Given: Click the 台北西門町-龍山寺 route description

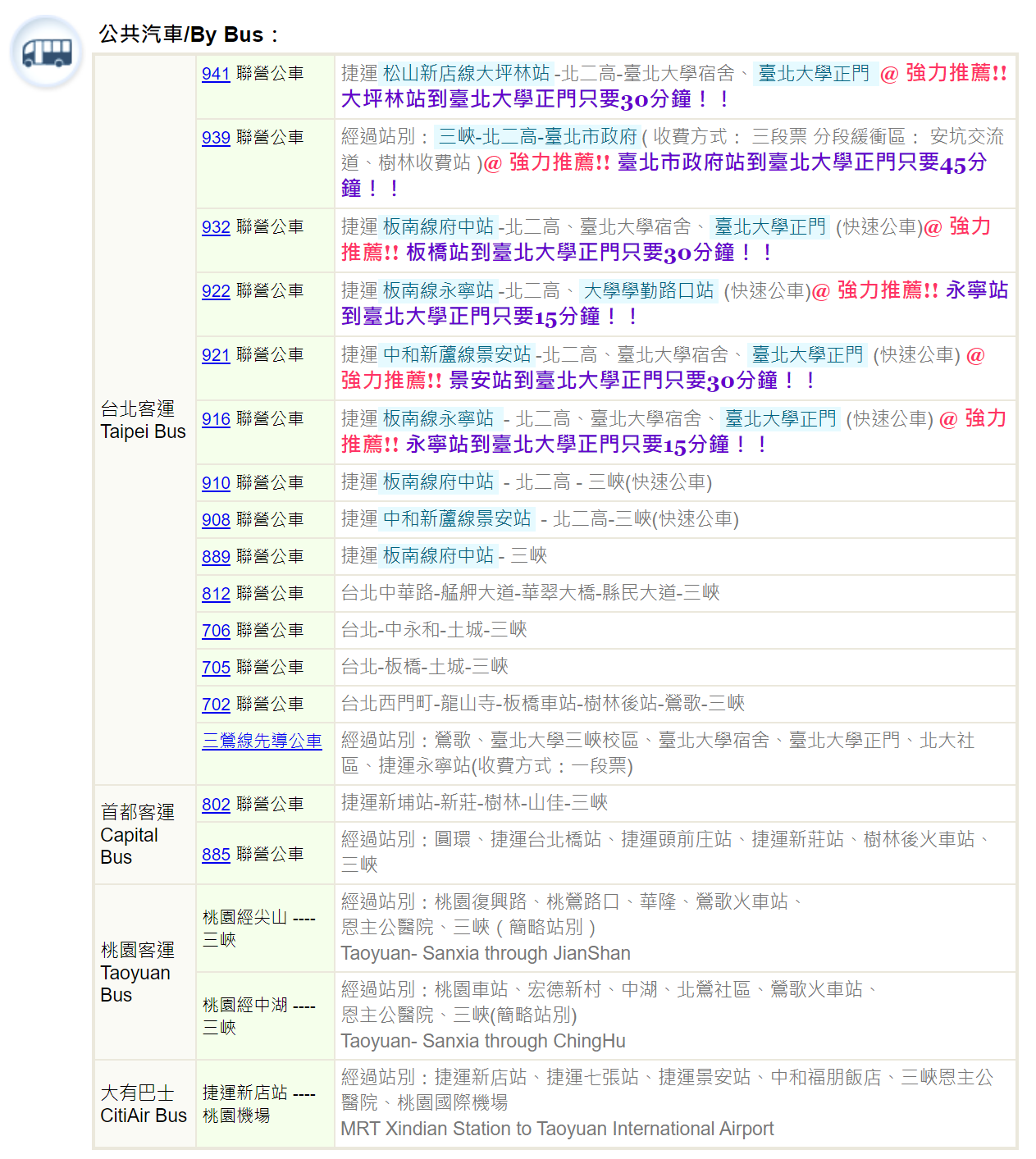Looking at the screenshot, I should point(543,704).
